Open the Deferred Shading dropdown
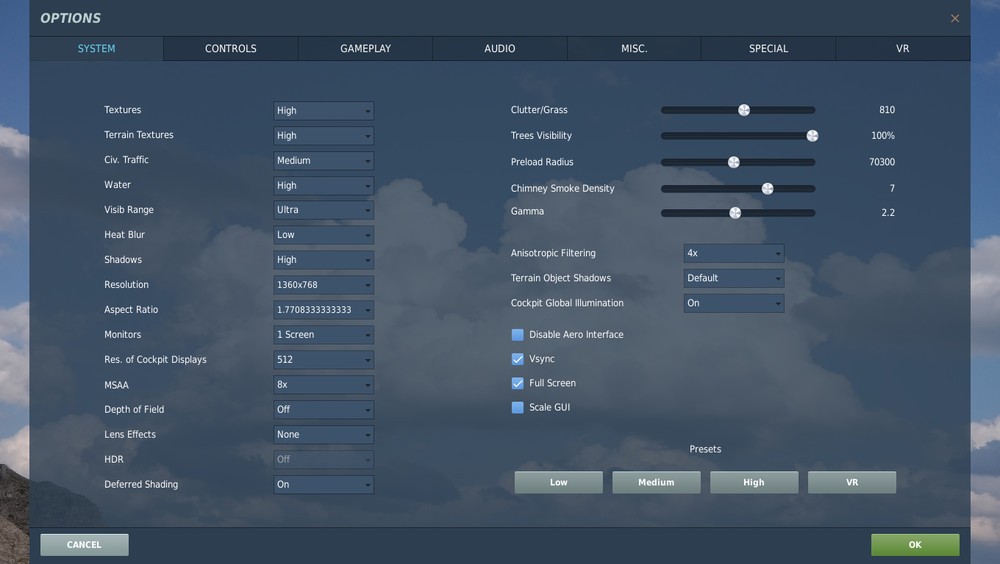This screenshot has width=1000, height=564. tap(323, 484)
